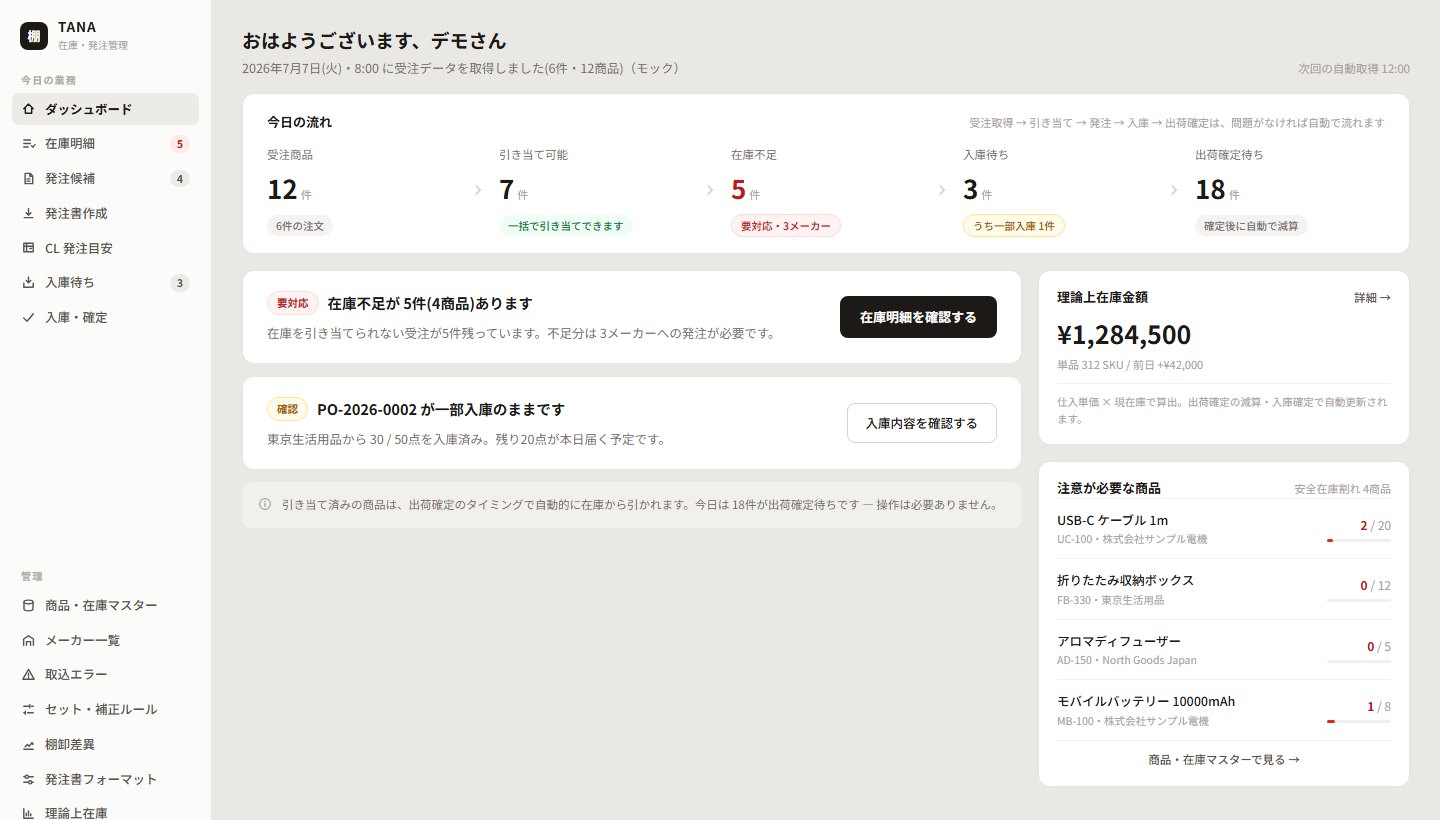1440x820 pixels.
Task: View 取込エラー page
Action: [105, 675]
